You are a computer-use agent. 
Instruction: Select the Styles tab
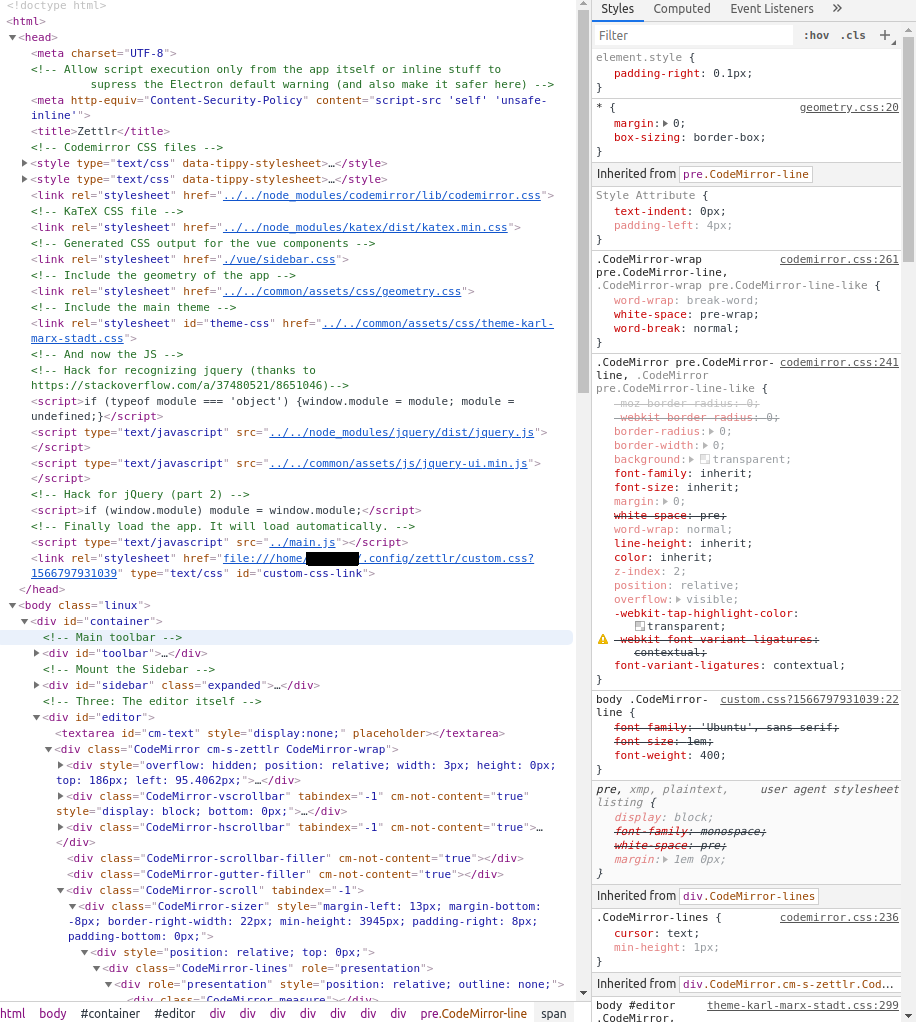[617, 9]
